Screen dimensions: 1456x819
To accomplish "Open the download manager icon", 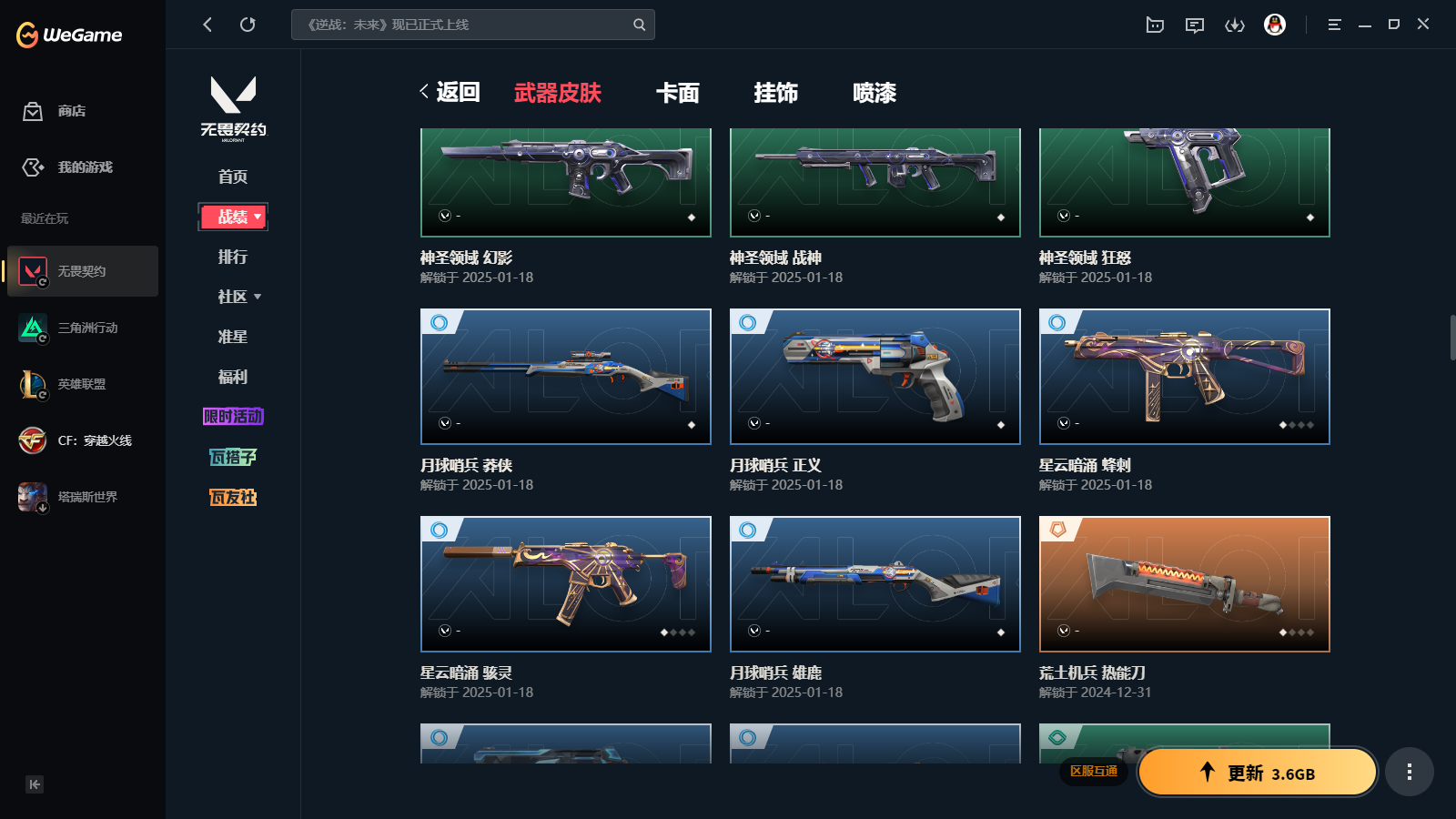I will pos(1235,25).
